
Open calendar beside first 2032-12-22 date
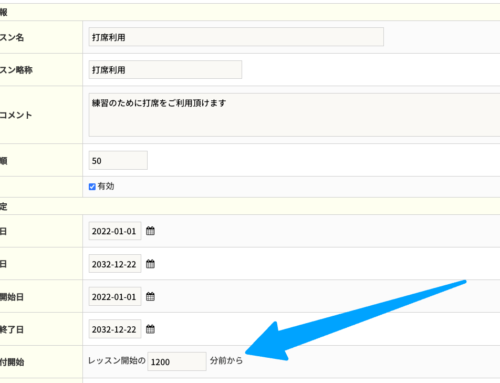pyautogui.click(x=150, y=264)
